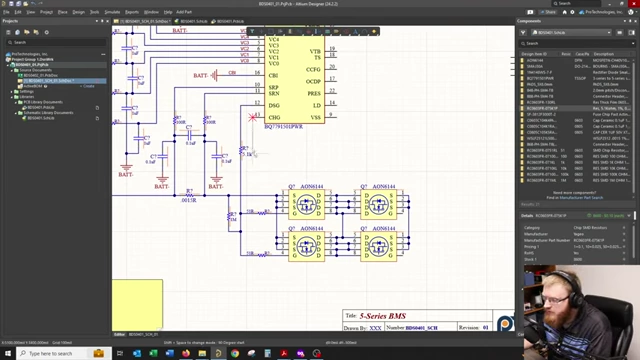Viewport: 640px width, 360px height.
Task: Click the Save icon in the title bar
Action: click(11, 4)
